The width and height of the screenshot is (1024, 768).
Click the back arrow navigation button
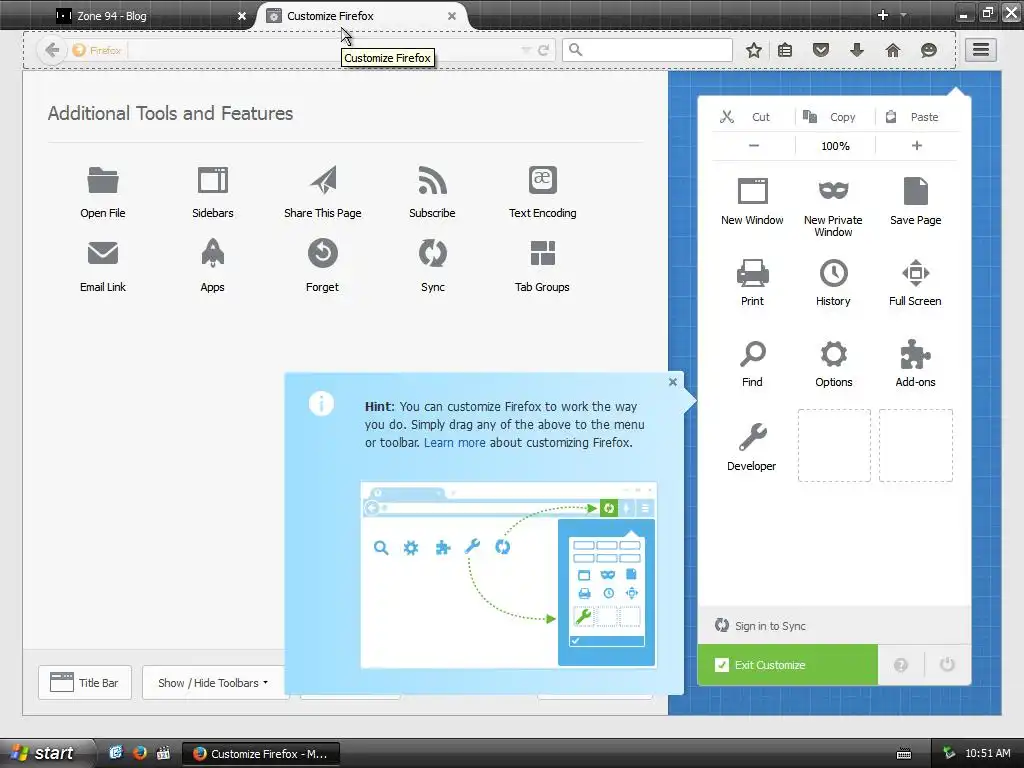(x=52, y=50)
